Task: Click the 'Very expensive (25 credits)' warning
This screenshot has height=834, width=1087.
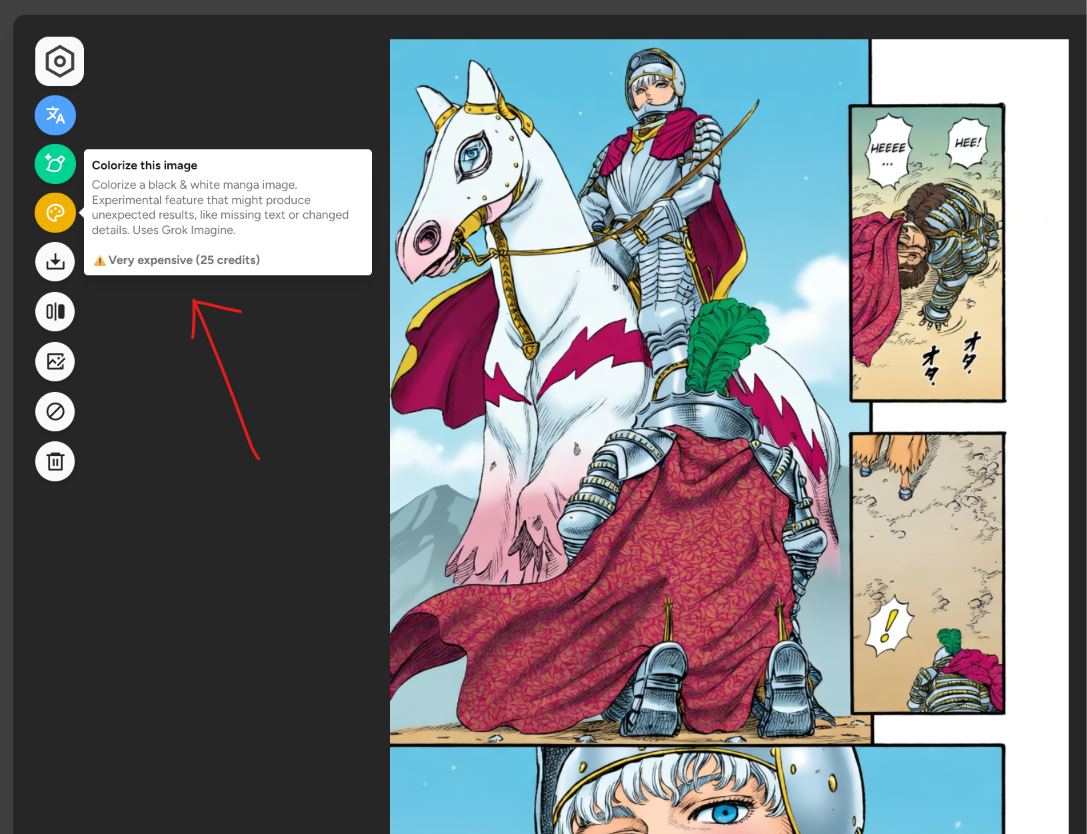Action: [x=177, y=260]
